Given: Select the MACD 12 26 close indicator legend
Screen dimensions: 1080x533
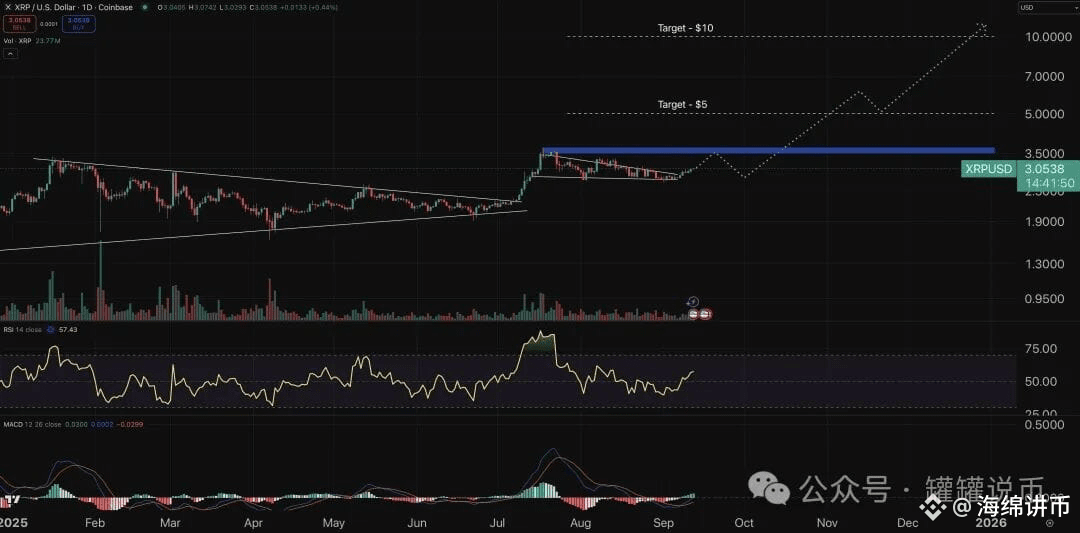Looking at the screenshot, I should pyautogui.click(x=34, y=424).
